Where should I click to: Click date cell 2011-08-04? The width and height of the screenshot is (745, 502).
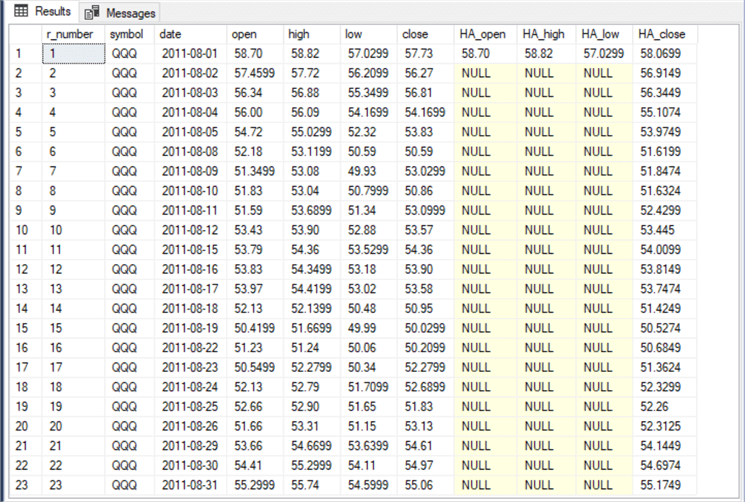pos(191,112)
